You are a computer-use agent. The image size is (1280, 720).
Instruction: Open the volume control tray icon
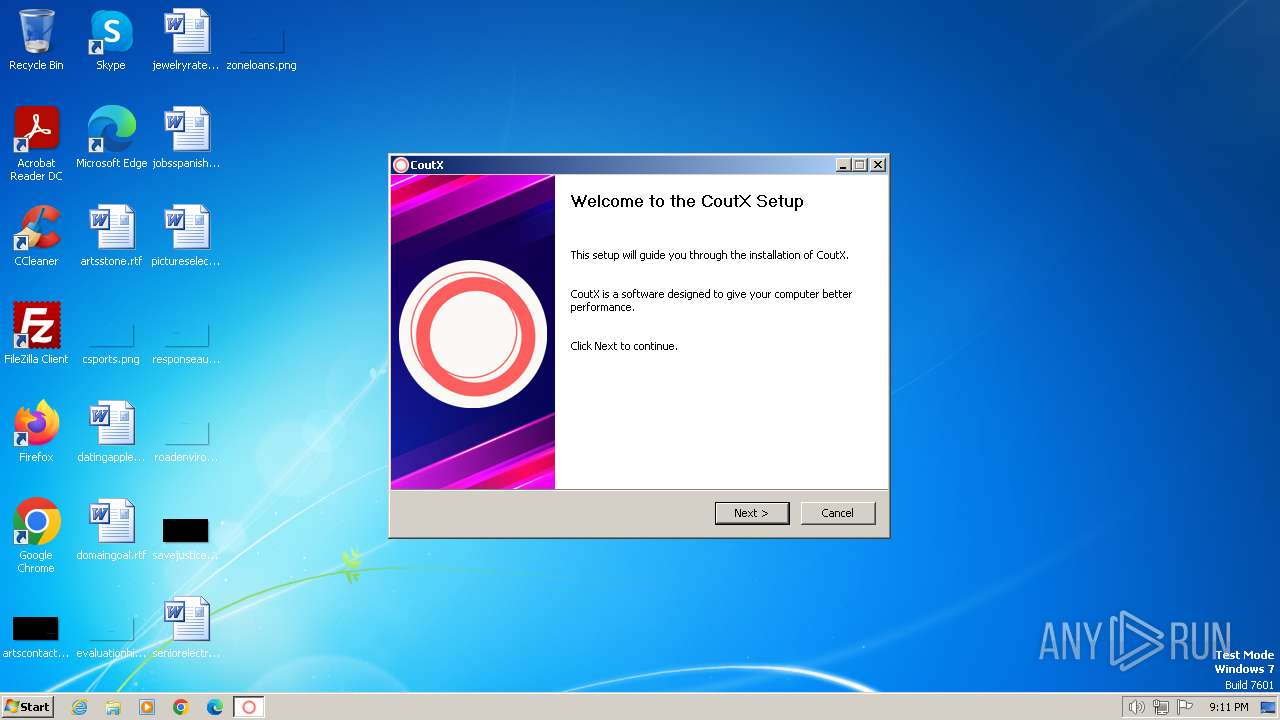[x=1136, y=707]
